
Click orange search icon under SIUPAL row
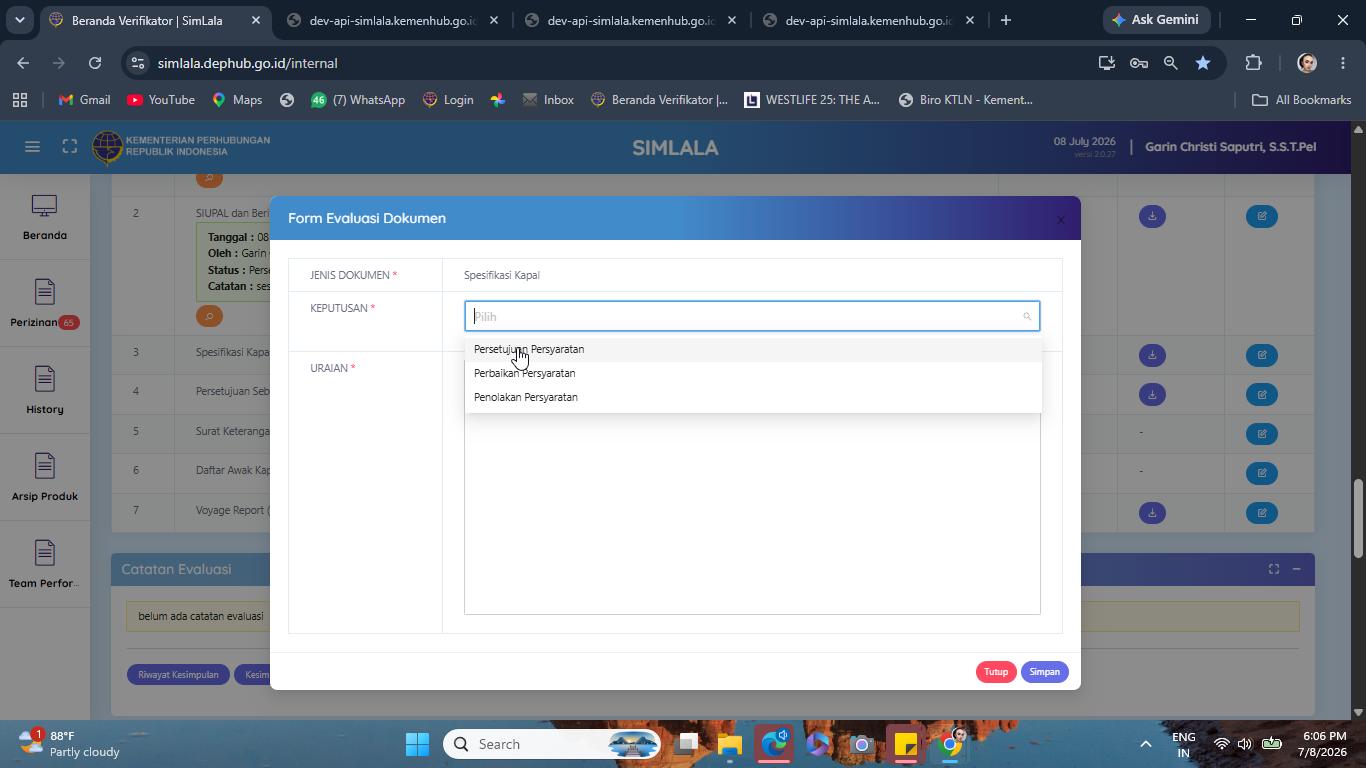pos(209,316)
